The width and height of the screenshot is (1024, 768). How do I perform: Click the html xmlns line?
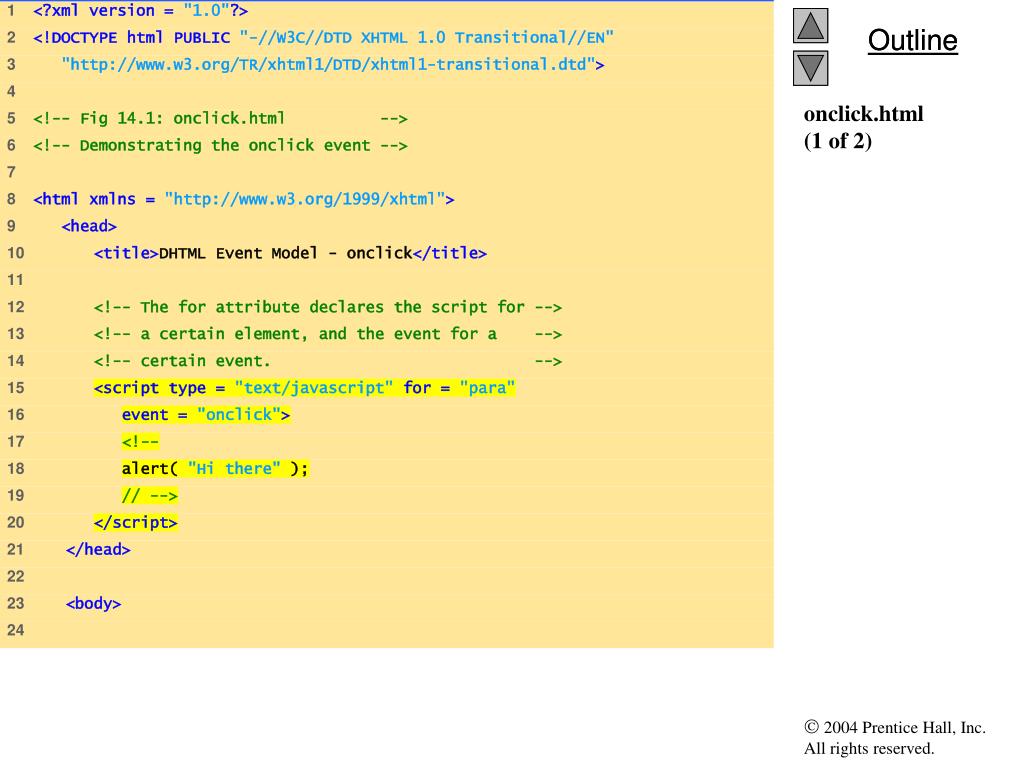click(244, 199)
